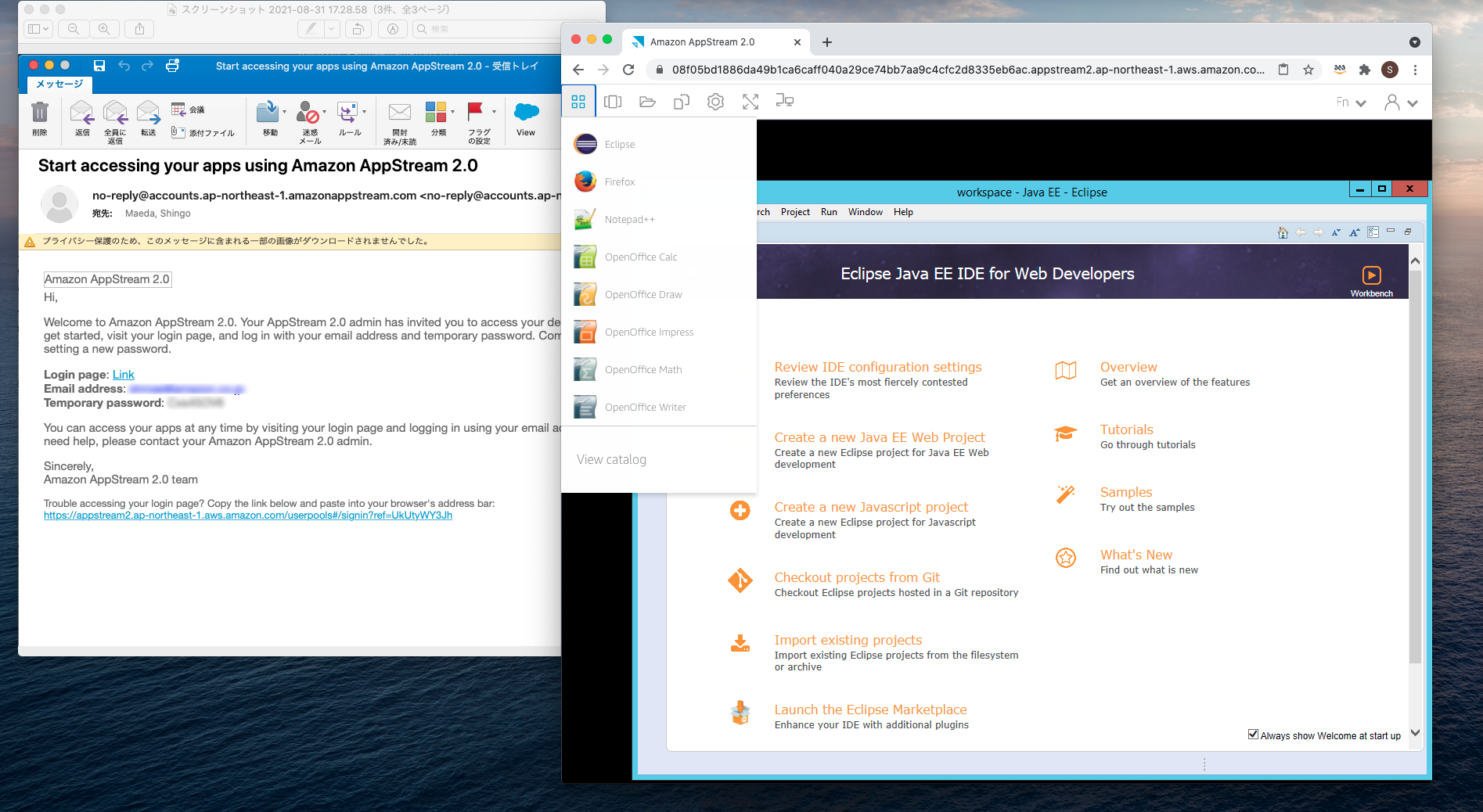
Task: Click the AppStream fullscreen arrows icon
Action: pyautogui.click(x=750, y=102)
